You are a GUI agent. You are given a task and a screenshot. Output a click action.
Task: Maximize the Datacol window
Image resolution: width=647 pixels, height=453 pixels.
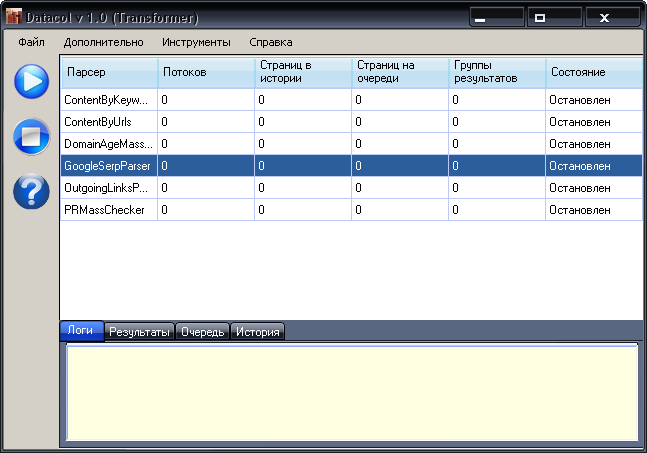click(x=540, y=18)
